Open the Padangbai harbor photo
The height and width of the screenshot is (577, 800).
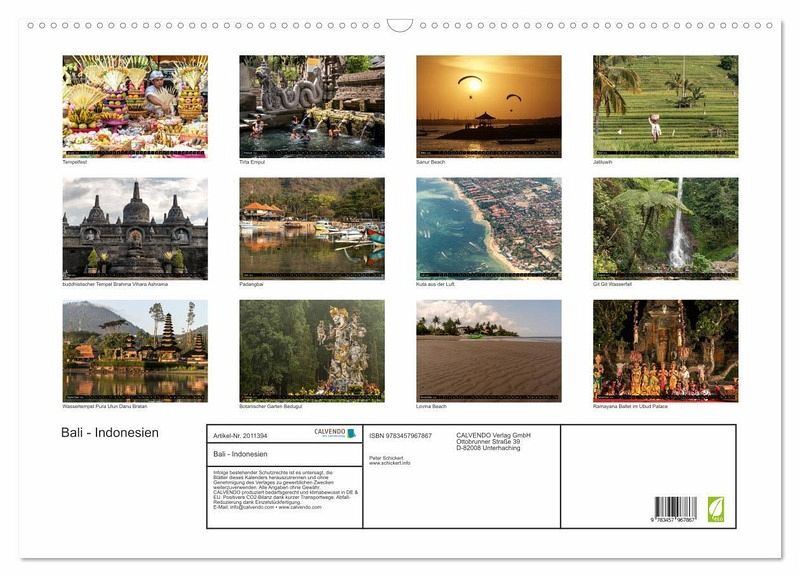click(x=312, y=228)
